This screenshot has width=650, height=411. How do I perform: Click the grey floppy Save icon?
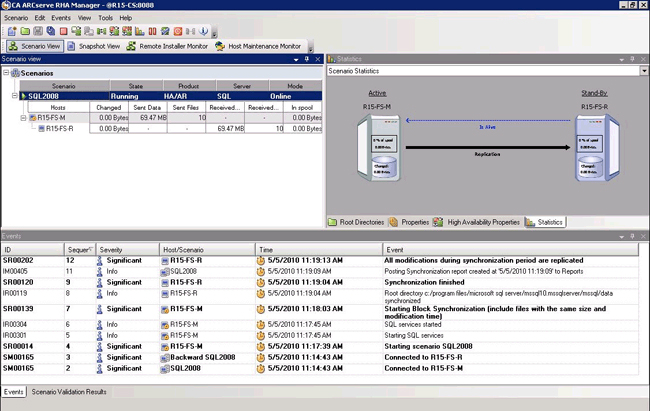pyautogui.click(x=38, y=31)
